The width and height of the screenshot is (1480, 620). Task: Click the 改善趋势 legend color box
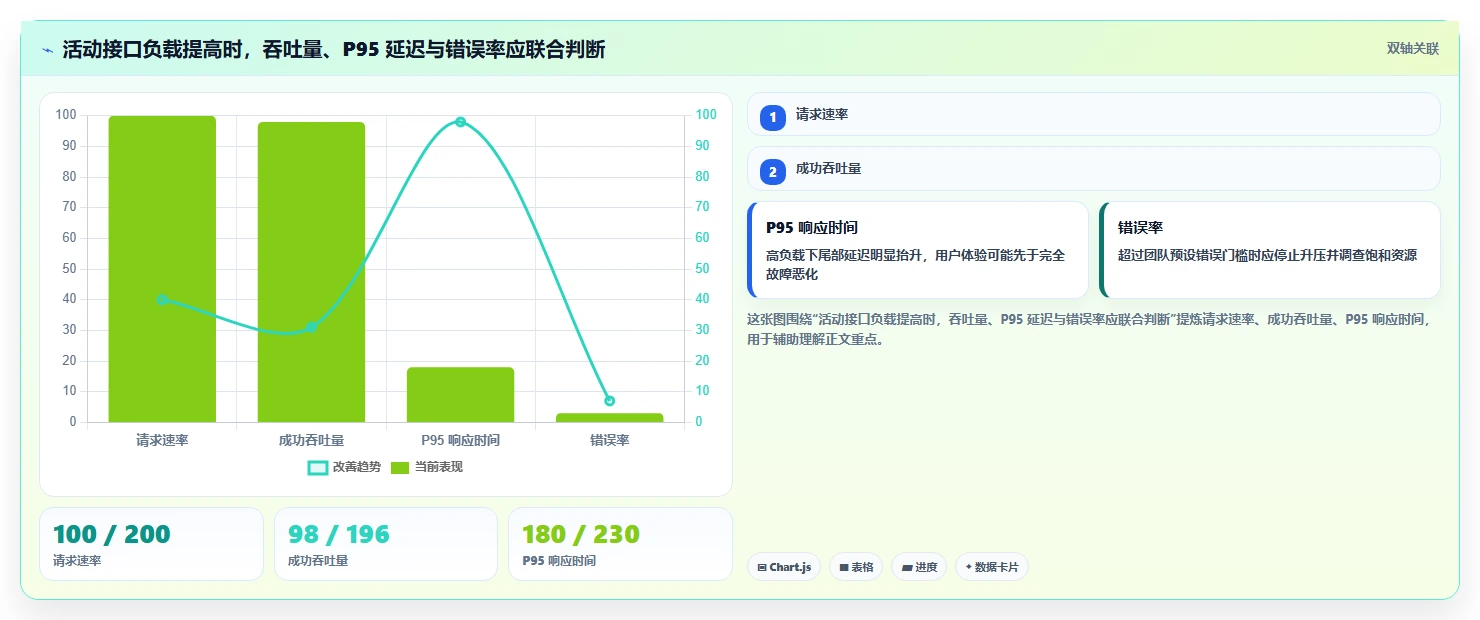pyautogui.click(x=317, y=467)
